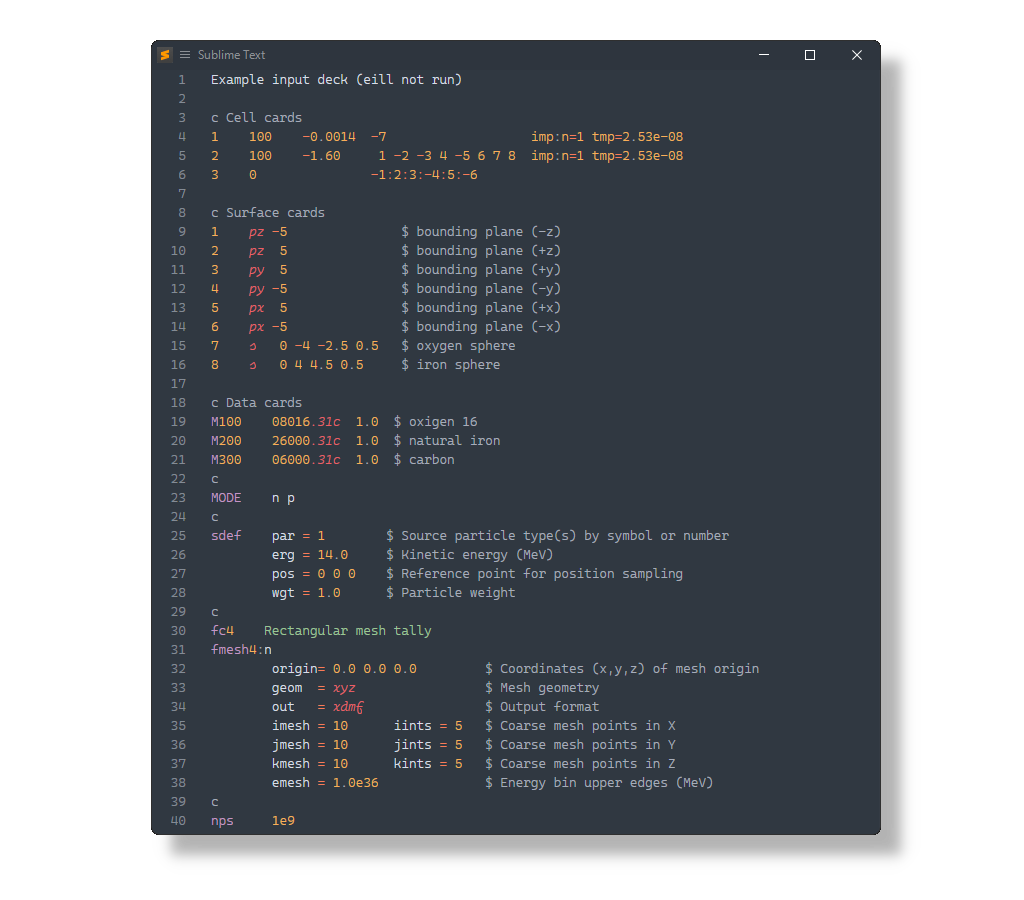Viewport: 1024px width, 900px height.
Task: Click the MODE keyword on line 23
Action: 226,498
